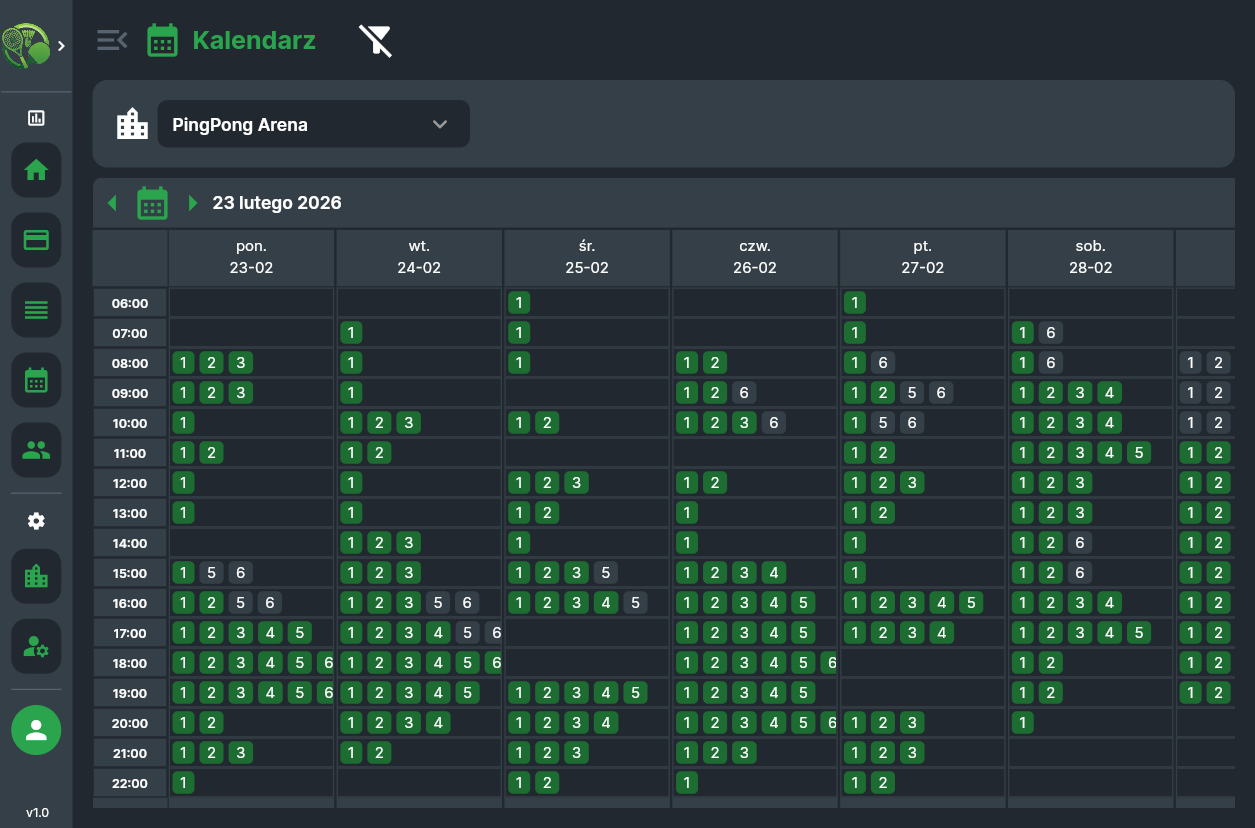Click the settings gear icon in sidebar
The image size is (1255, 828).
[36, 521]
